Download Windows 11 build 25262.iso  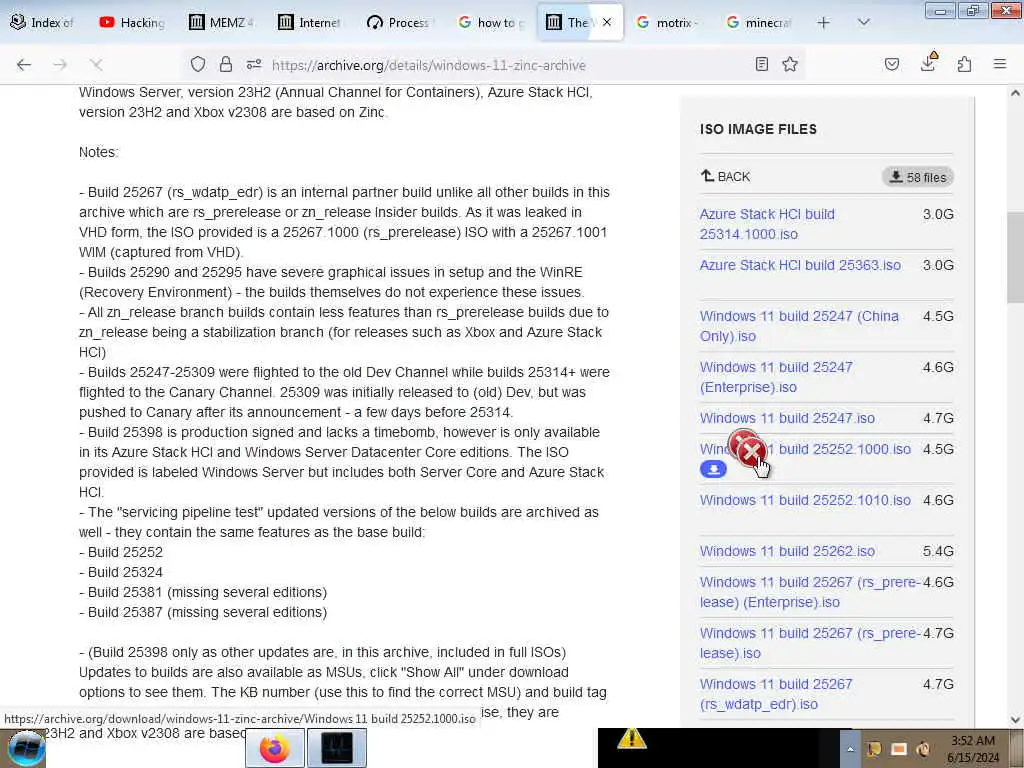coord(787,551)
